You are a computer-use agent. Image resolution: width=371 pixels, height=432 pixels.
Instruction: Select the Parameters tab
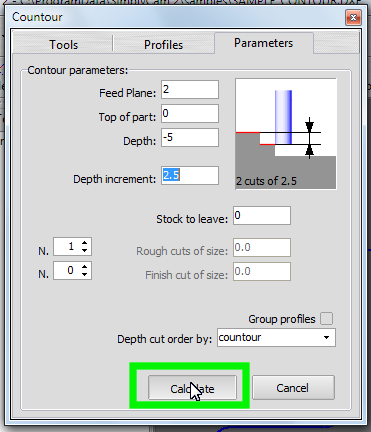(264, 43)
